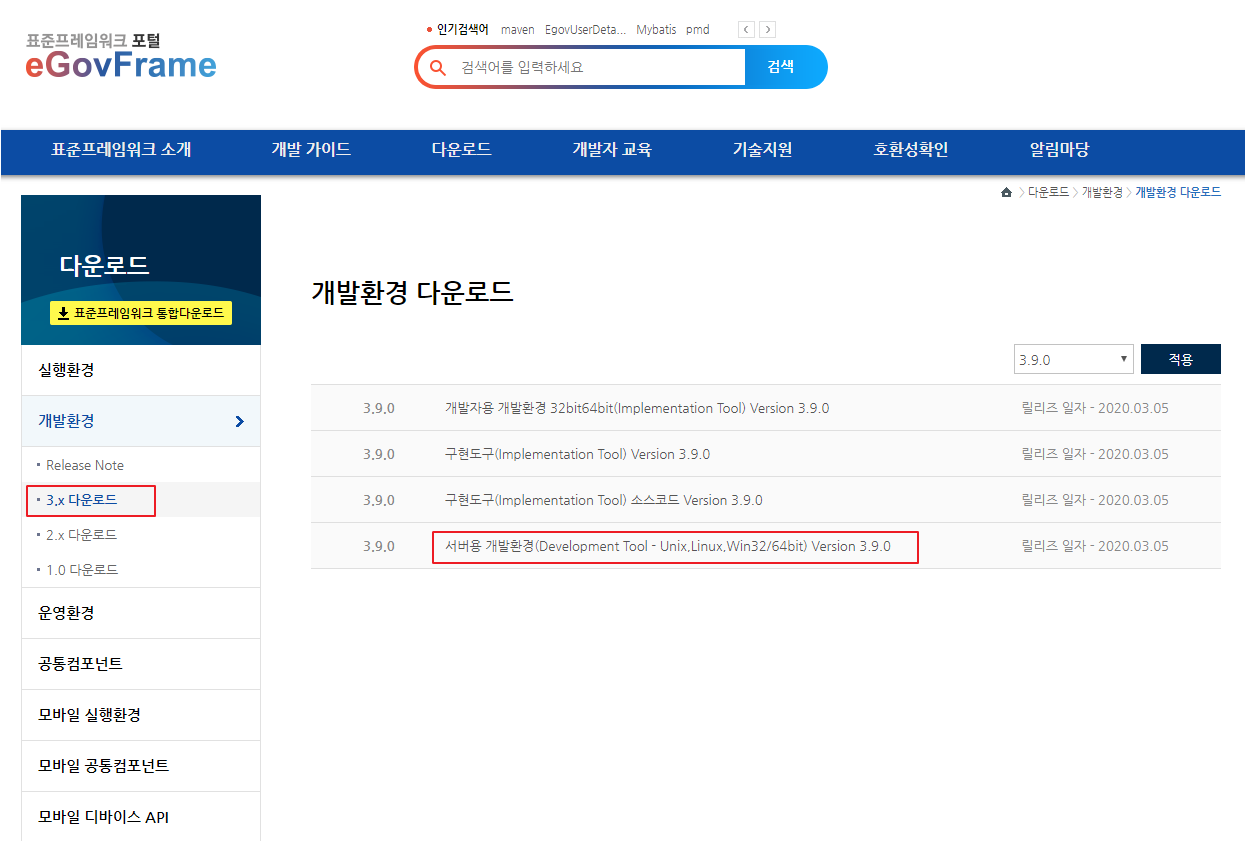
Task: Click the search keyword input field
Action: pyautogui.click(x=600, y=68)
